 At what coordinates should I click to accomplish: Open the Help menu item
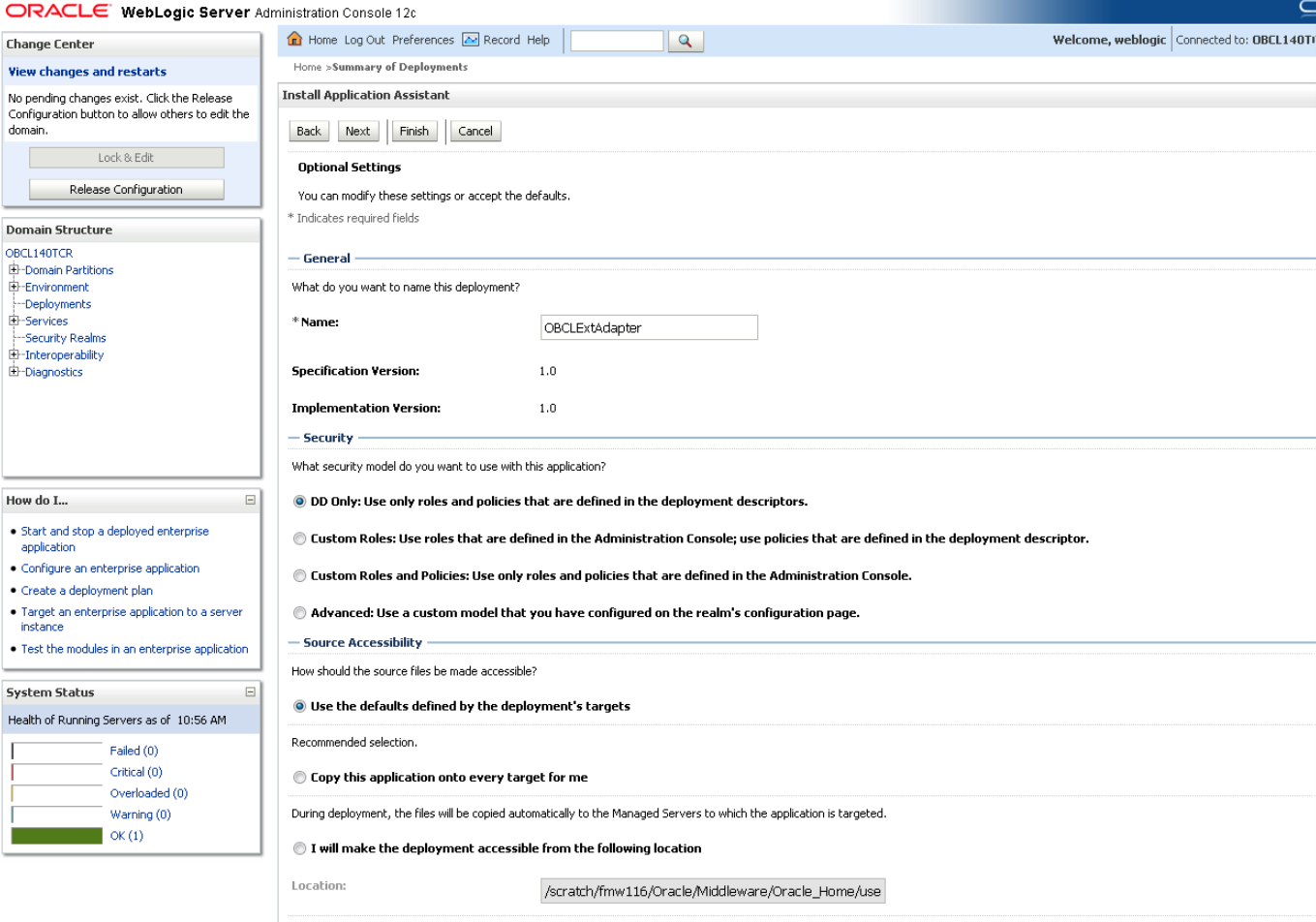pyautogui.click(x=539, y=40)
